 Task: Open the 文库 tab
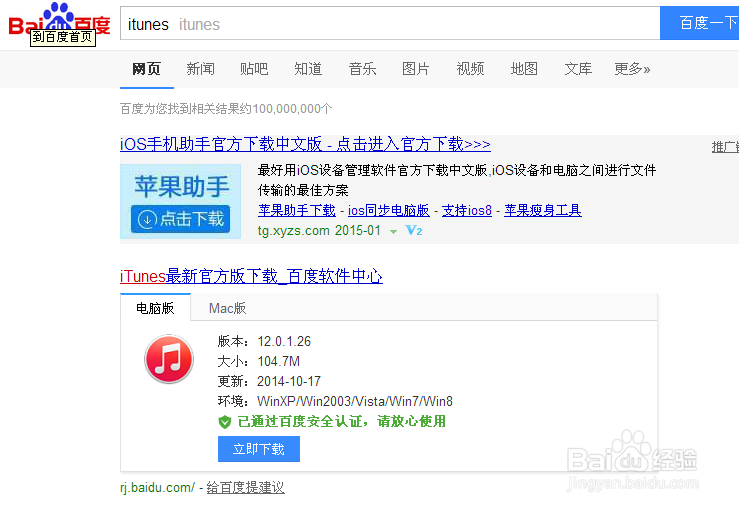coord(578,69)
